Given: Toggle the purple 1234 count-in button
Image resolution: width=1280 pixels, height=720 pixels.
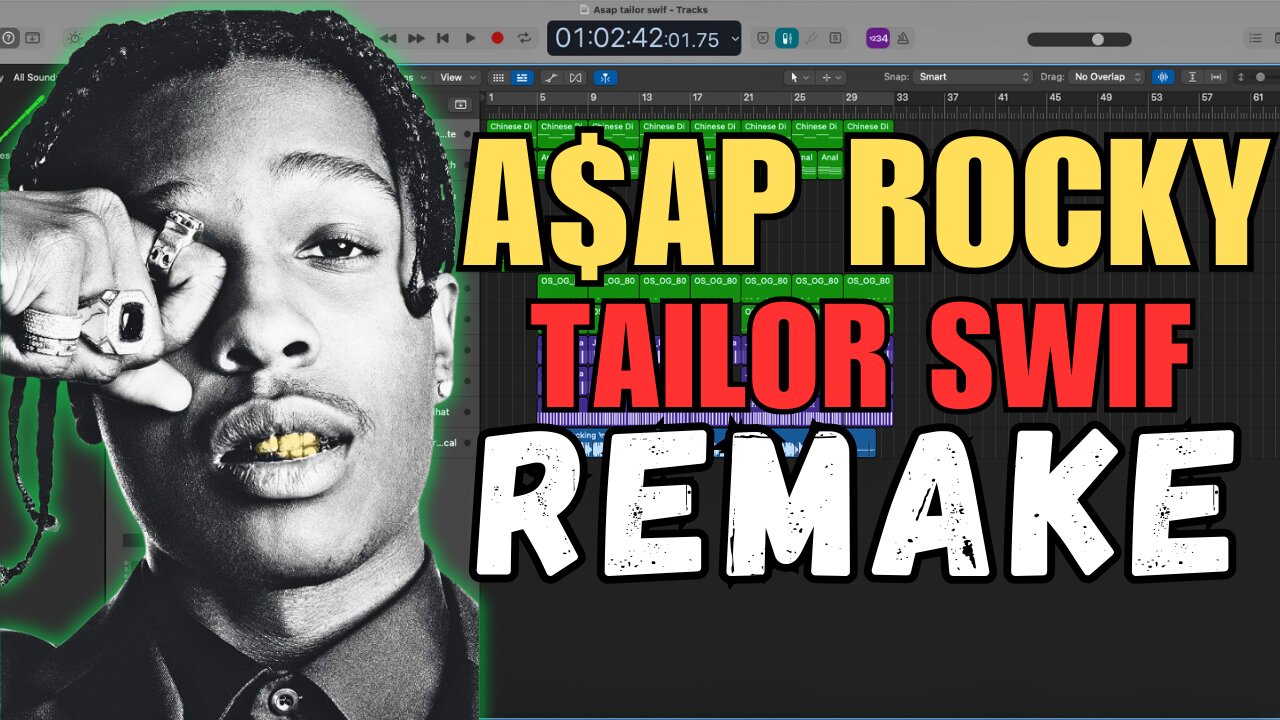Looking at the screenshot, I should point(877,38).
